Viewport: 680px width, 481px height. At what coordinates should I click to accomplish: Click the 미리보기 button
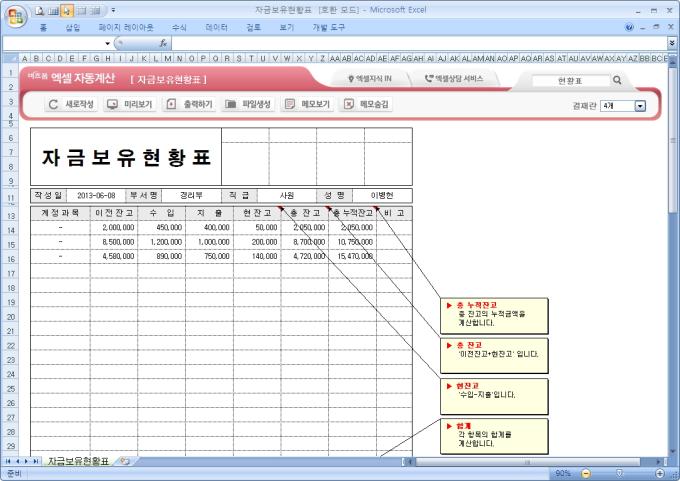(130, 104)
